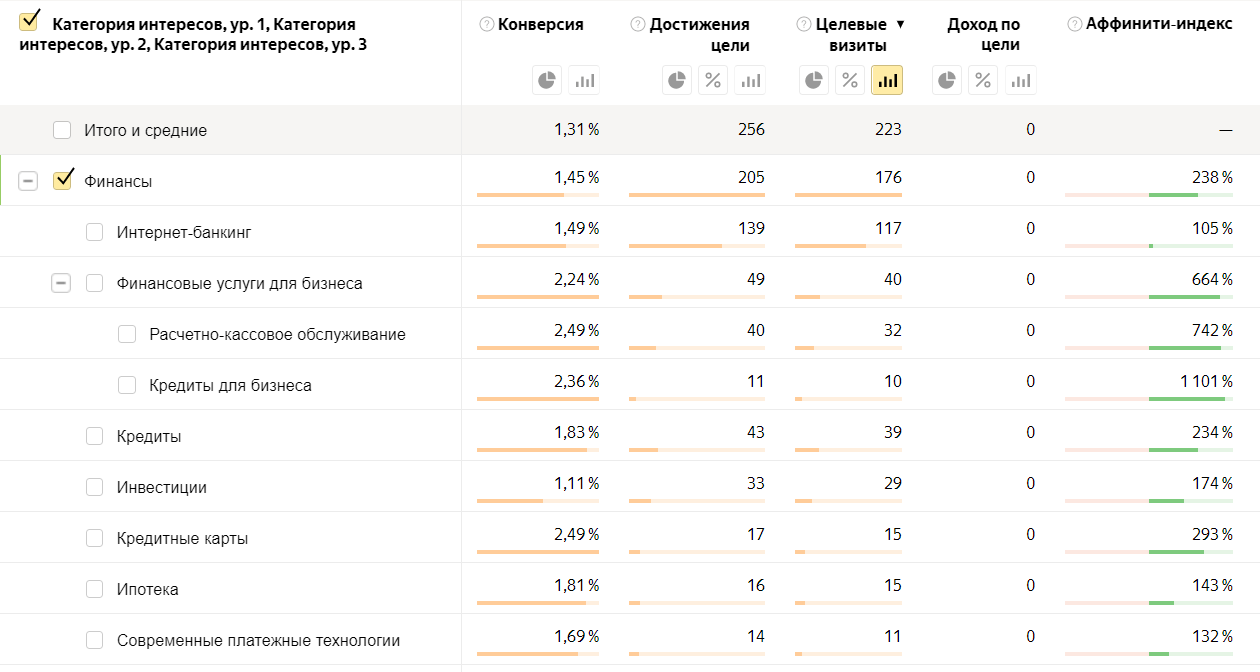The height and width of the screenshot is (672, 1260).
Task: Select the Кредиты row checkbox
Action: tap(94, 435)
